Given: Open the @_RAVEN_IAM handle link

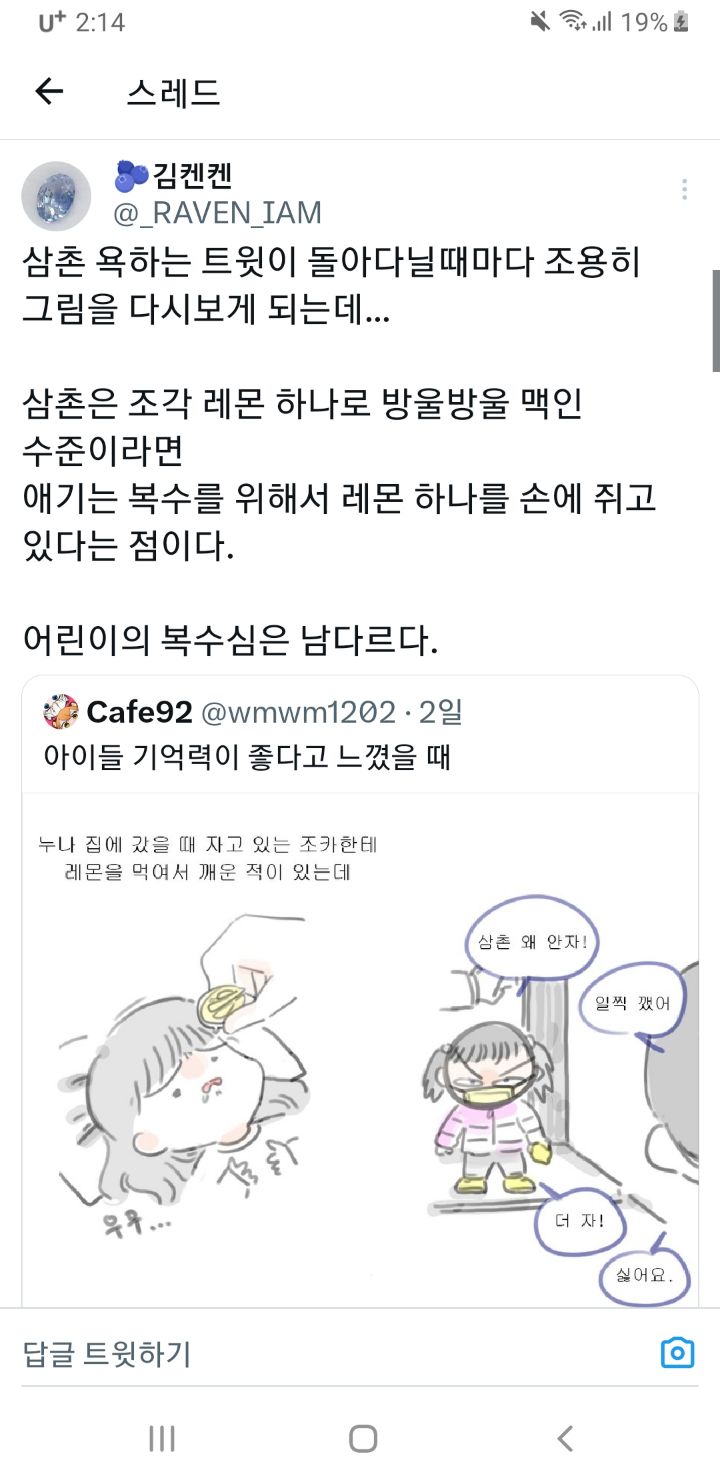Looking at the screenshot, I should tap(217, 212).
